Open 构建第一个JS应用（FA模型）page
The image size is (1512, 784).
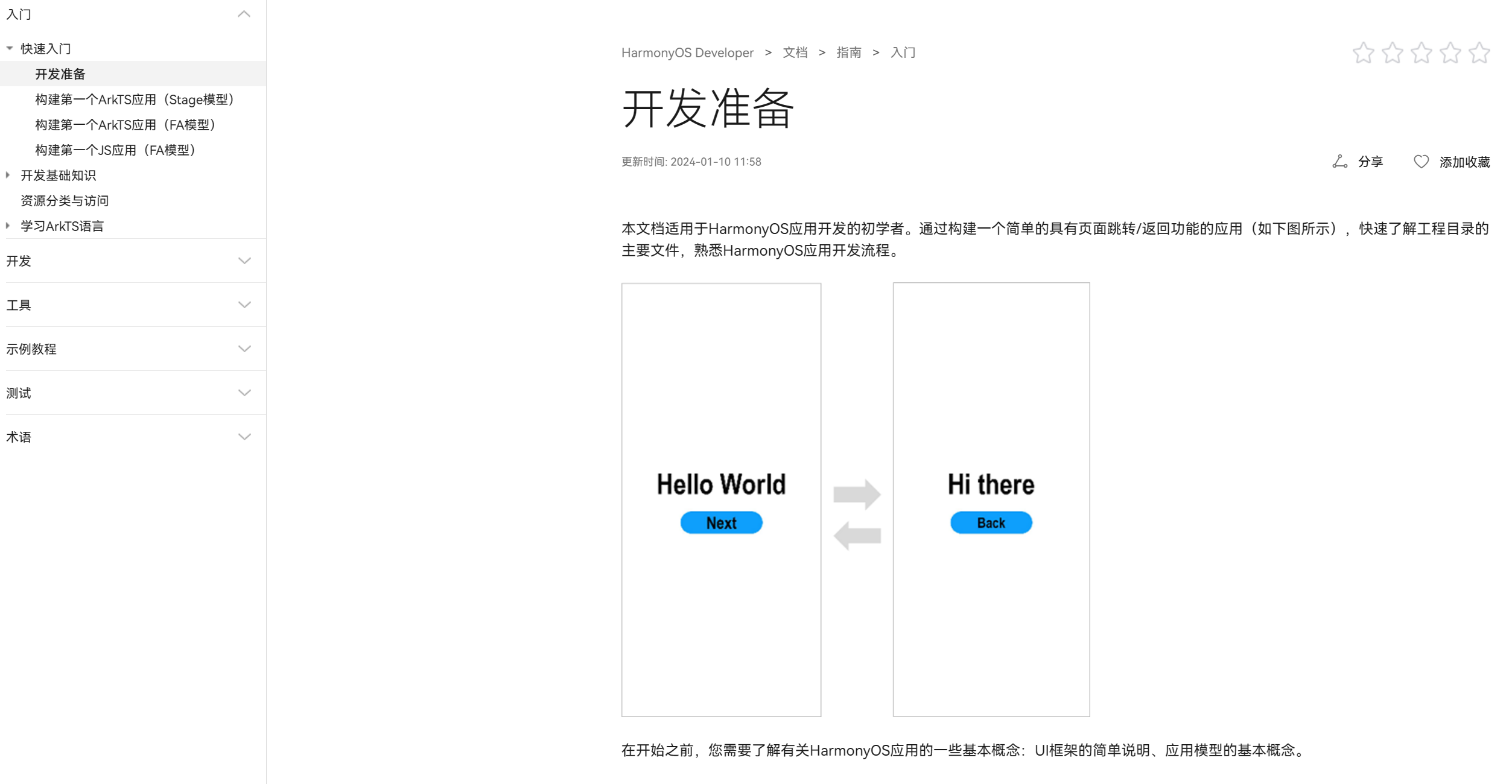point(115,150)
